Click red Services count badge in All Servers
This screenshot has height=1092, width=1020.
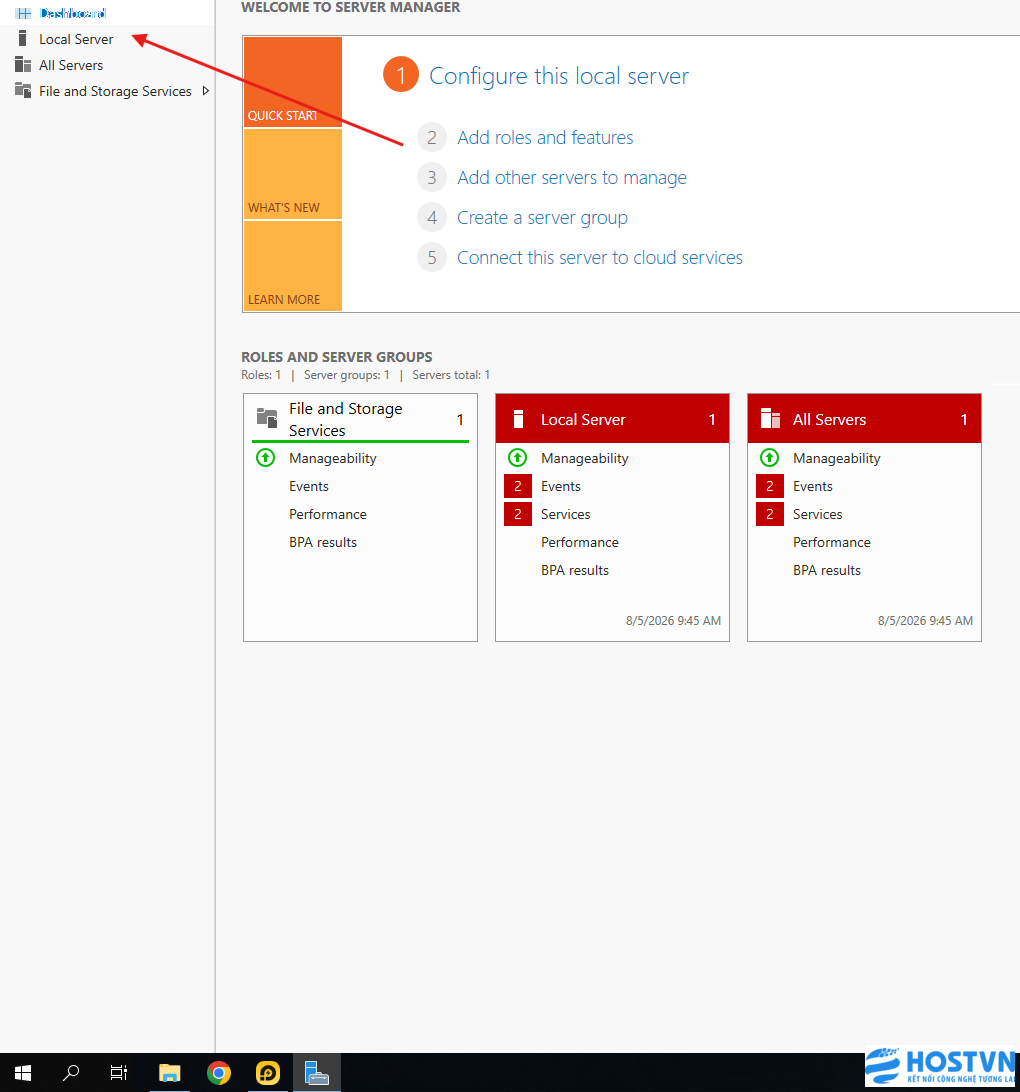click(x=769, y=514)
